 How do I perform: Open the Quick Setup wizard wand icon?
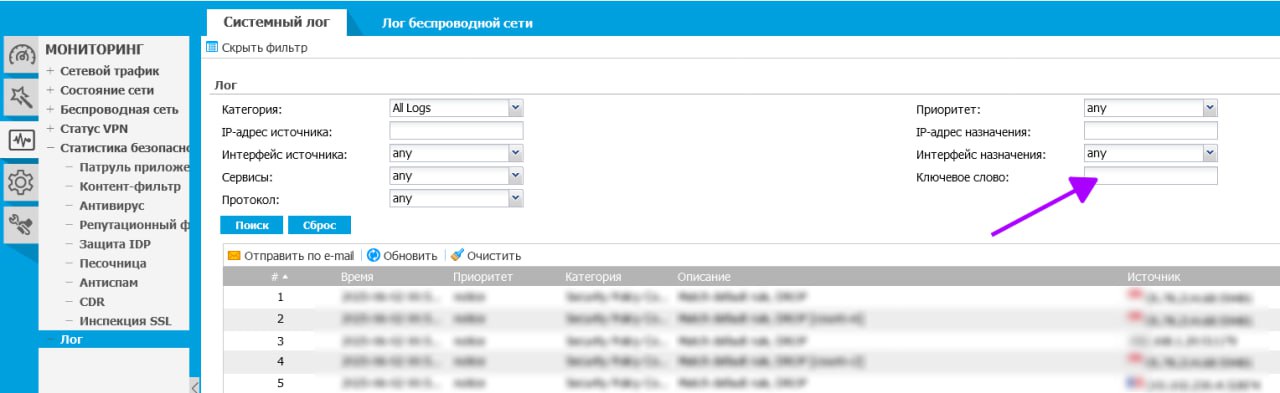(20, 98)
